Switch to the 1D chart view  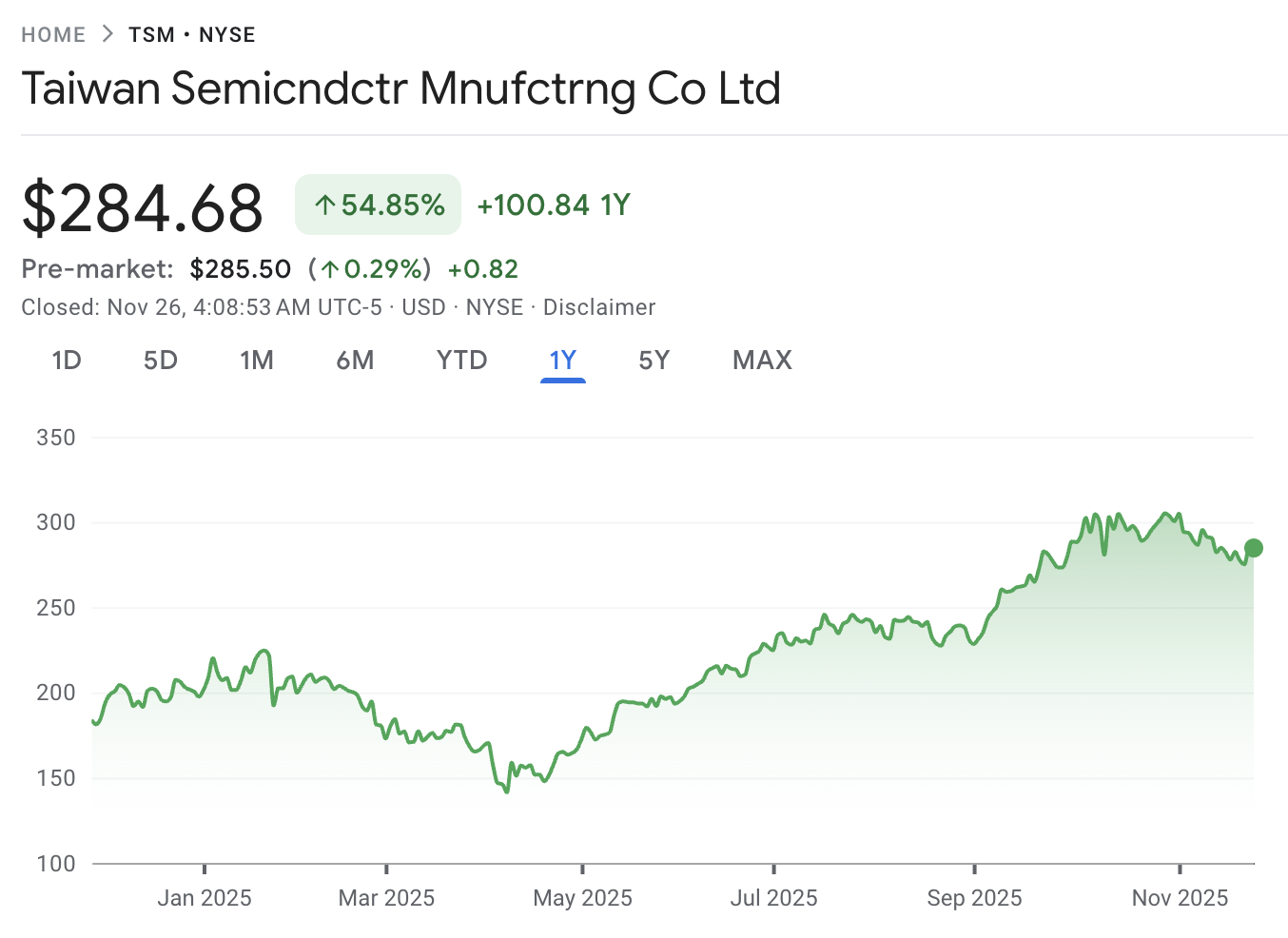(67, 361)
